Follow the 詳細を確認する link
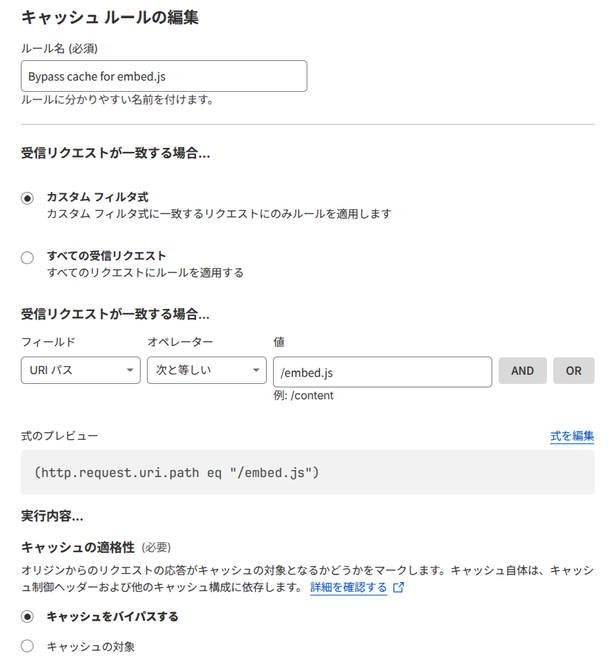Viewport: 614px width, 662px height. (x=348, y=588)
